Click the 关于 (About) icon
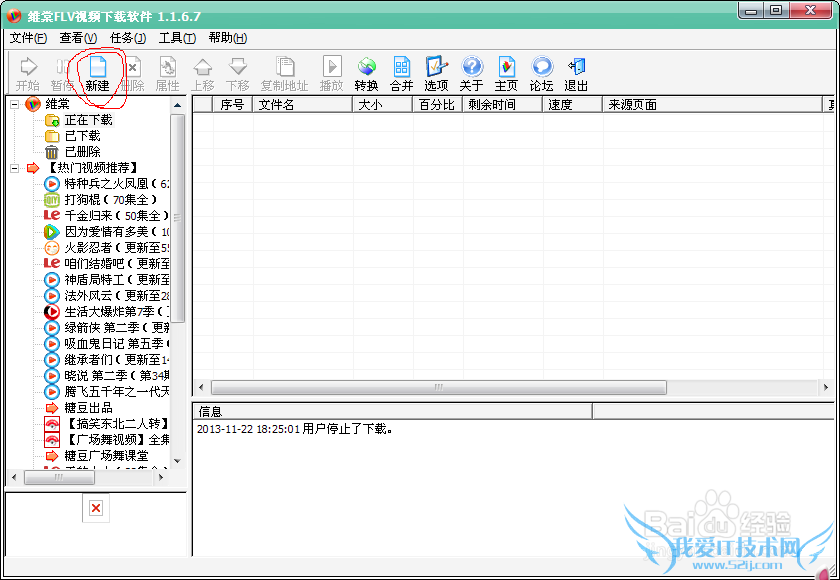Viewport: 840px width, 580px height. tap(471, 73)
